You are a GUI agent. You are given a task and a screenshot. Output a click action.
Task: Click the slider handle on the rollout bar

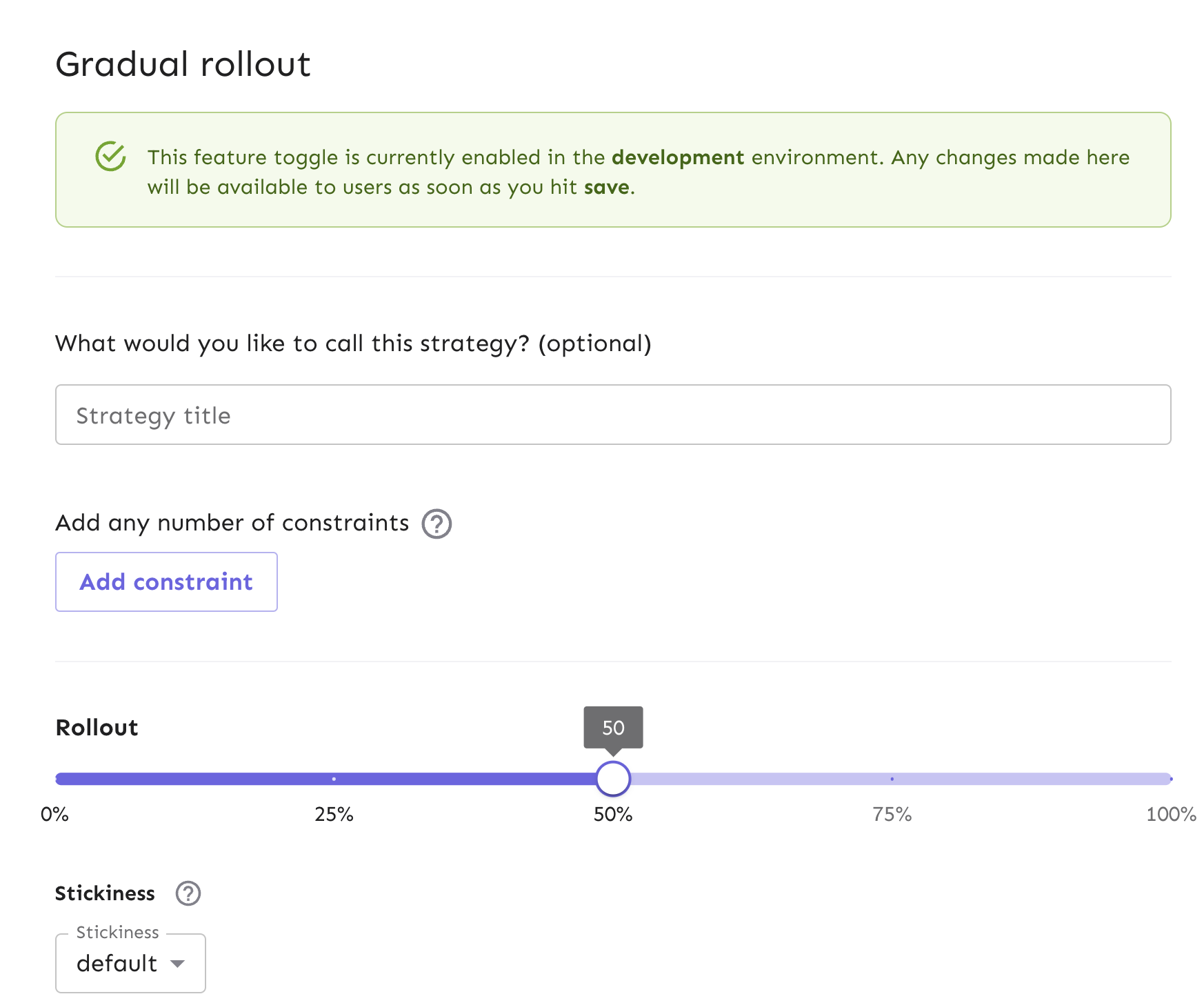612,778
